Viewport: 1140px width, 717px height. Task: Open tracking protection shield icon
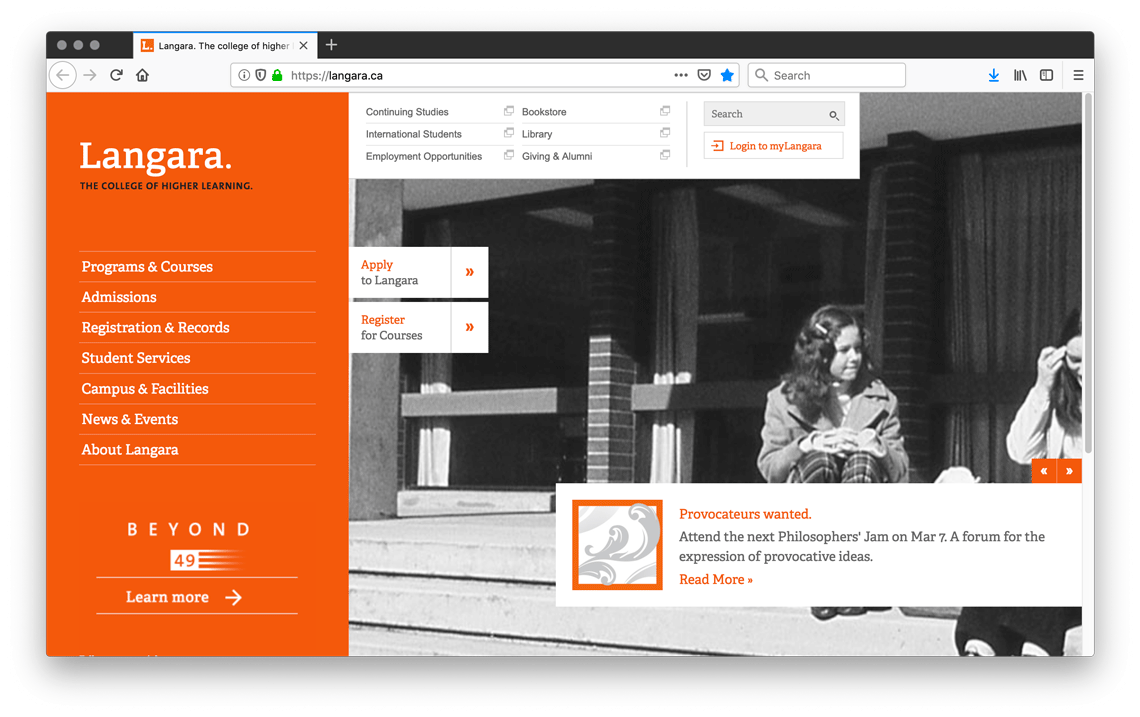(x=260, y=75)
